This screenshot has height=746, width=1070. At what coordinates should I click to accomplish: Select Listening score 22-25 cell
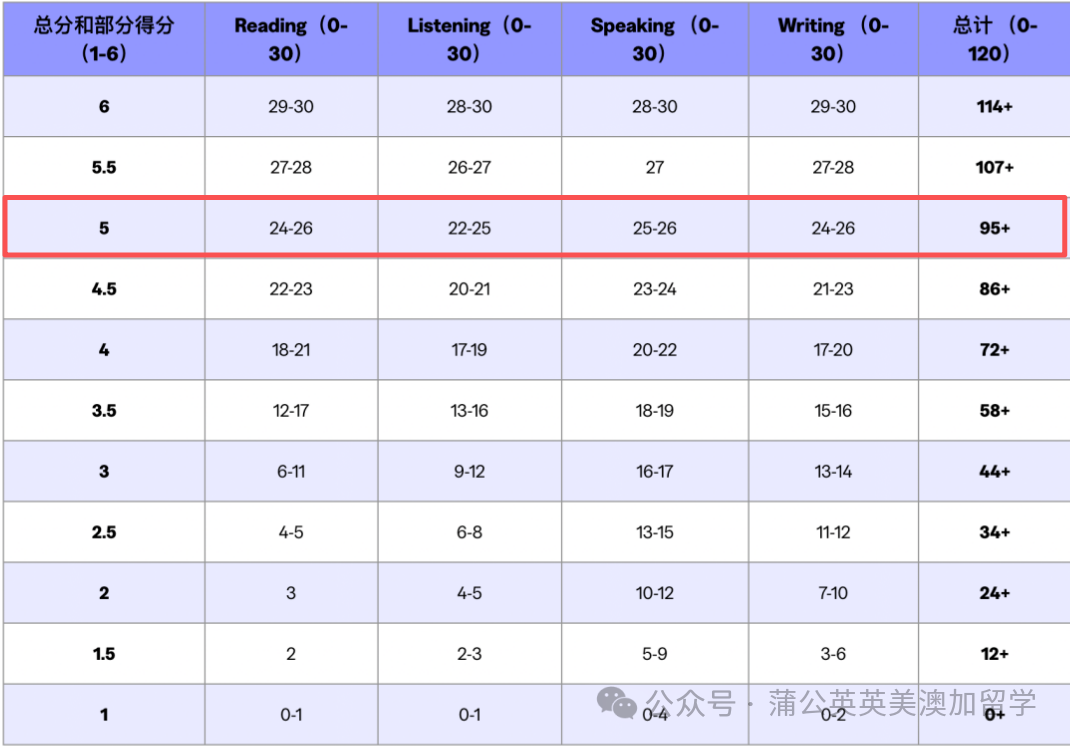pyautogui.click(x=469, y=228)
